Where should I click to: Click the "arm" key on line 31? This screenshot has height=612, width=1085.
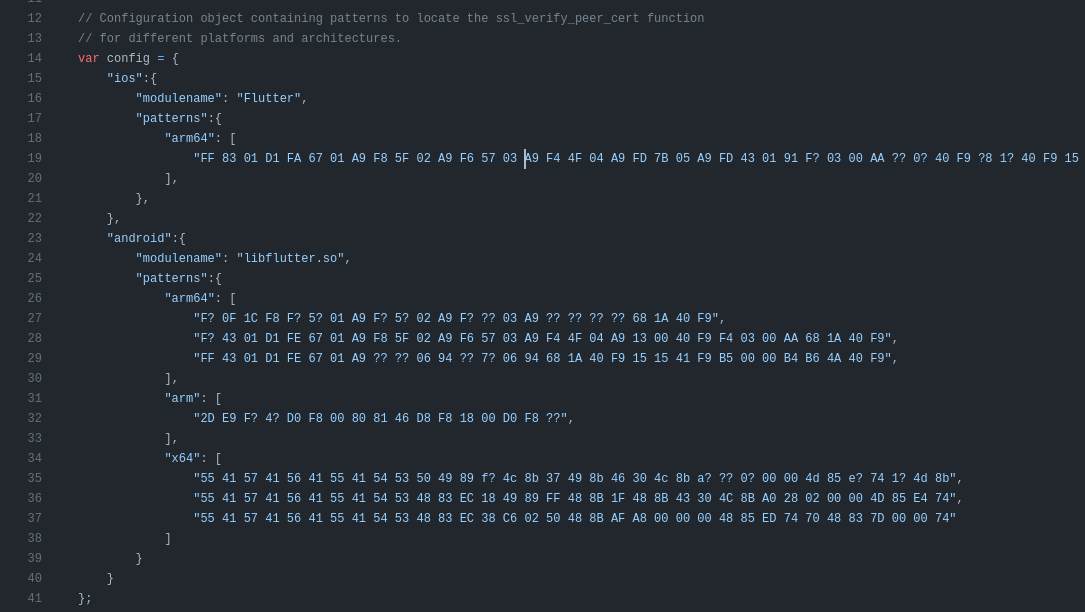[183, 399]
